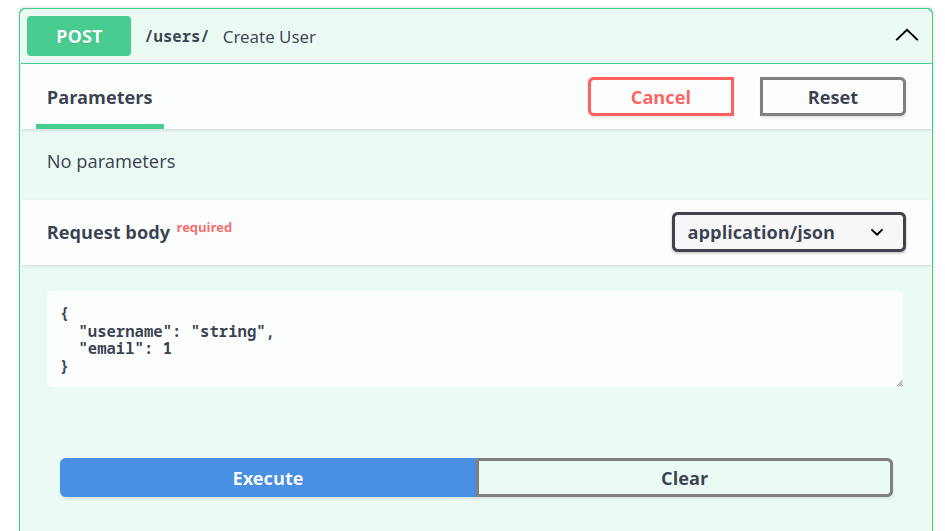
Task: Click the Create User summary text
Action: pos(269,37)
